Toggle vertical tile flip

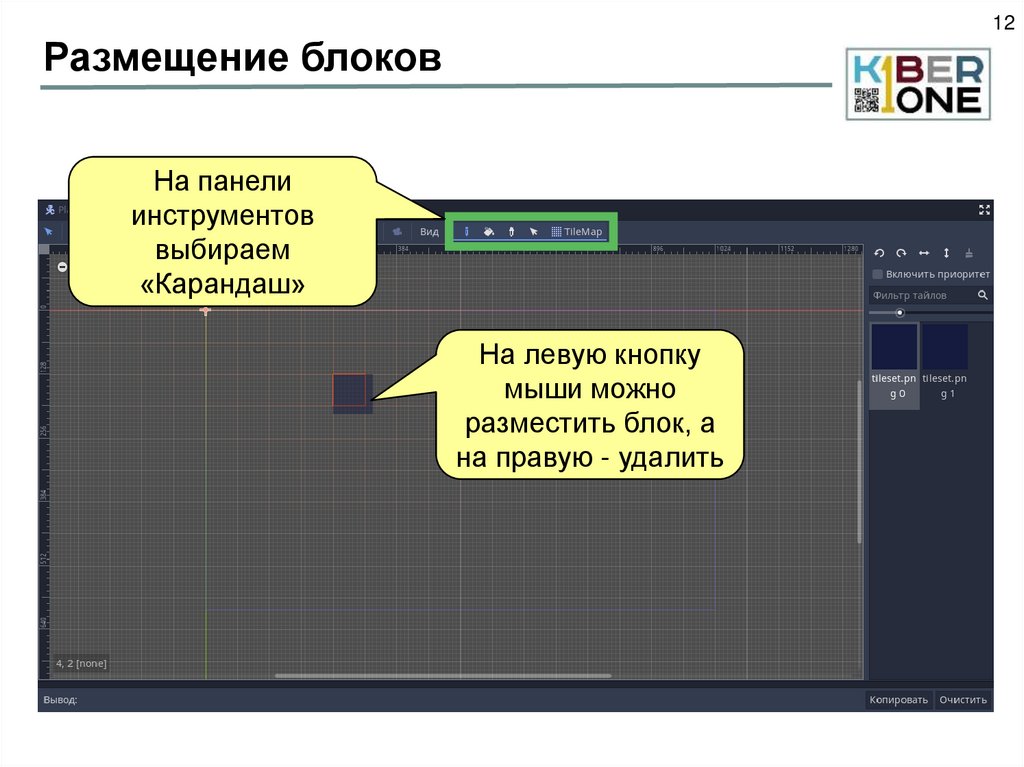(x=946, y=253)
